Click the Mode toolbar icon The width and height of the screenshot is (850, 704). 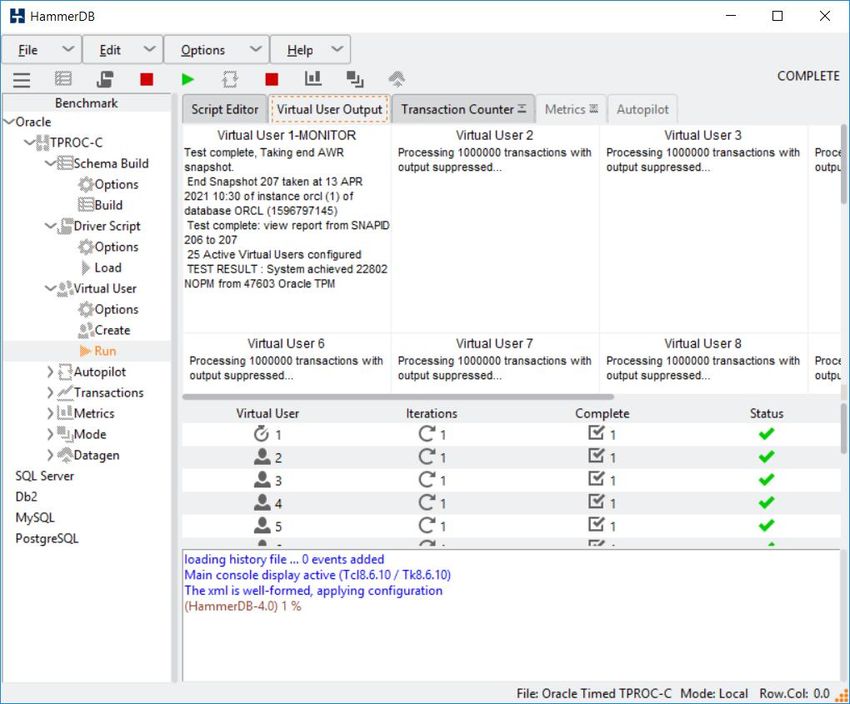[x=355, y=79]
